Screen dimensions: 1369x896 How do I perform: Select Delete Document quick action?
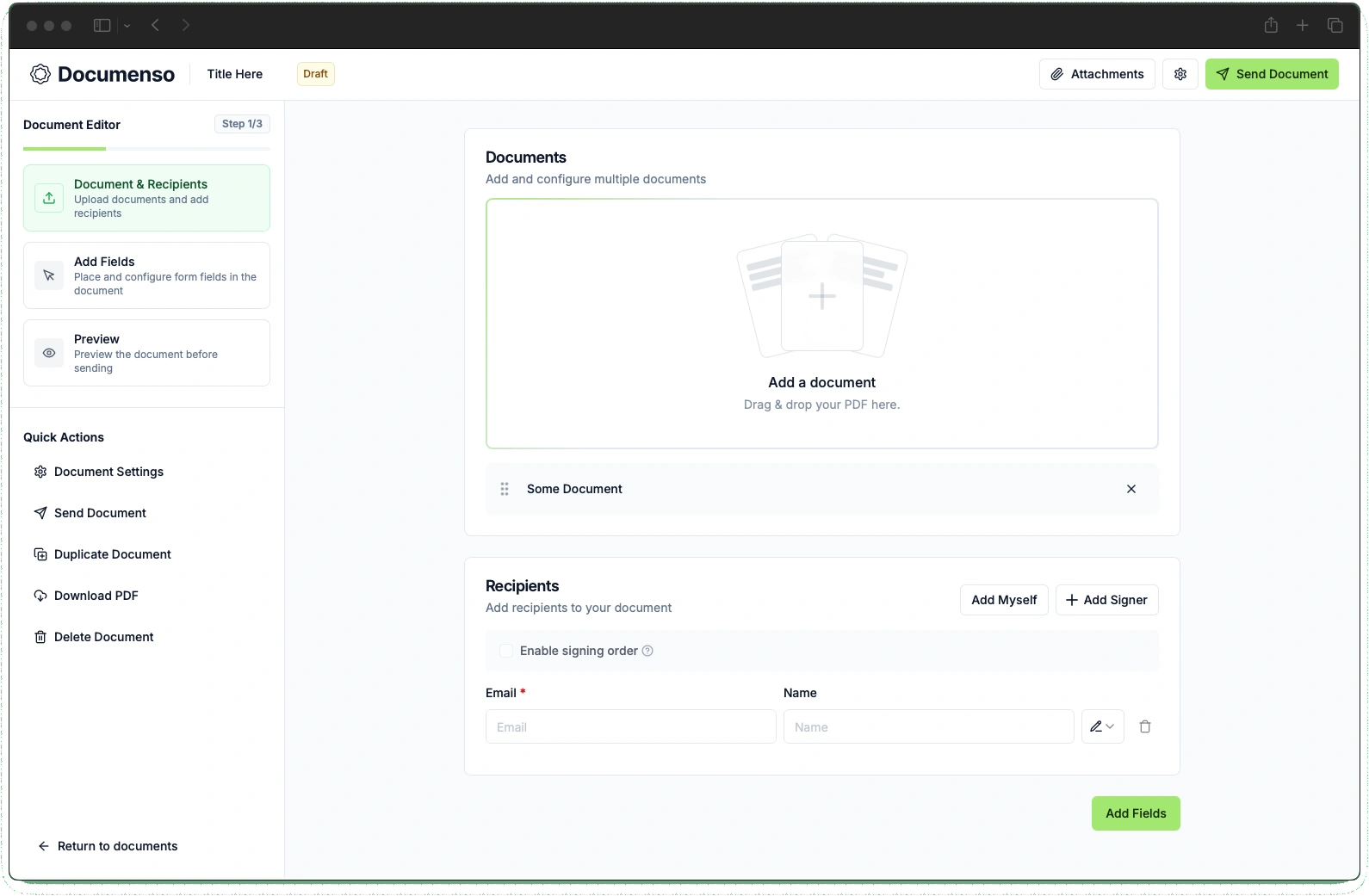(93, 637)
